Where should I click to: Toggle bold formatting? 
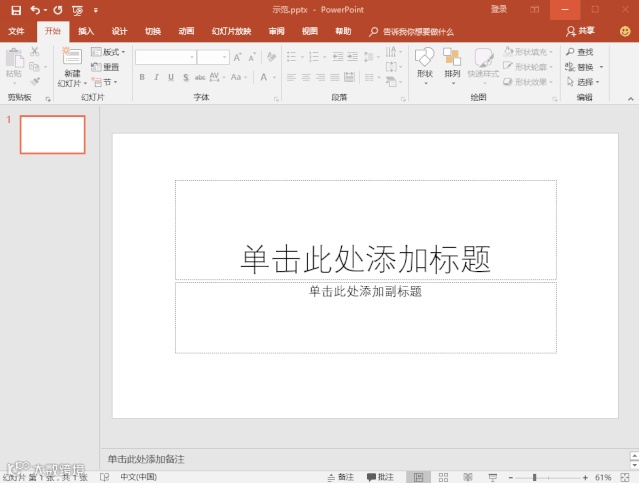click(142, 77)
